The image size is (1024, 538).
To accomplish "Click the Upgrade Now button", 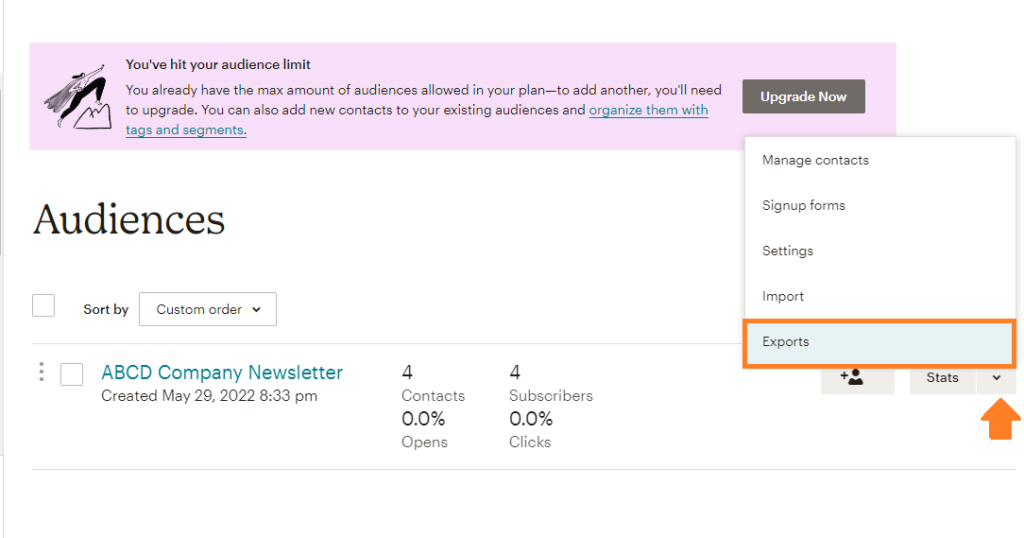I will tap(803, 97).
